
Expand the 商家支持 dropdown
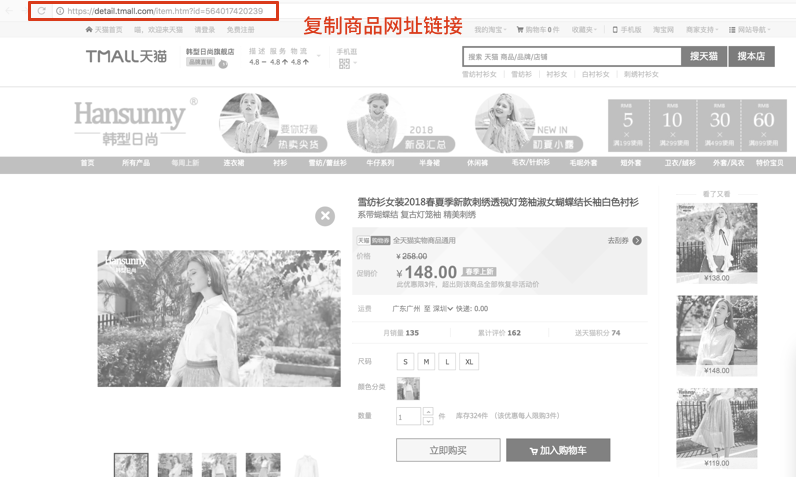tap(702, 29)
